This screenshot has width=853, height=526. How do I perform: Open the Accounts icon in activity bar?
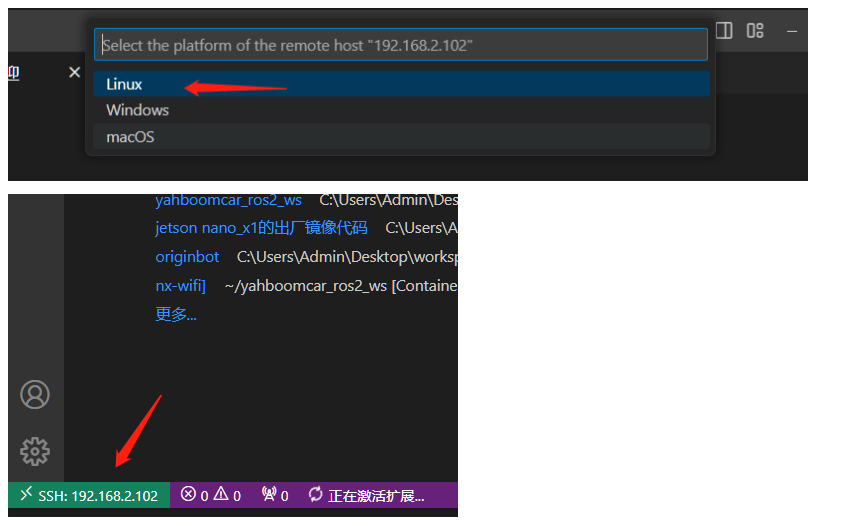[35, 394]
